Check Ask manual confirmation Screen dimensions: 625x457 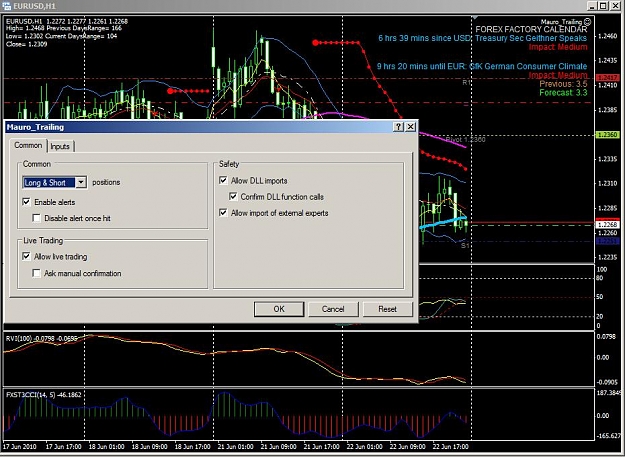[37, 273]
